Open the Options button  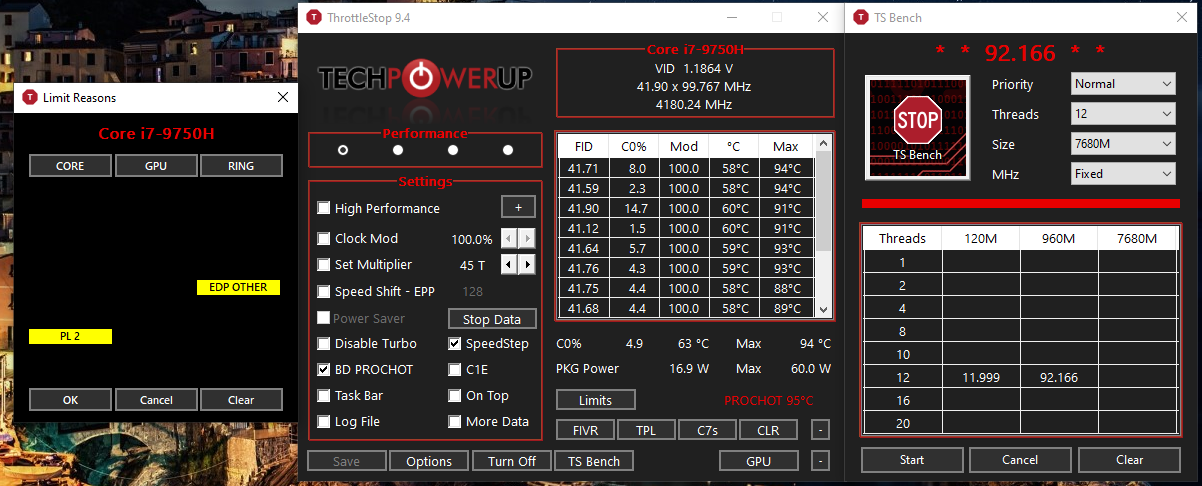429,461
